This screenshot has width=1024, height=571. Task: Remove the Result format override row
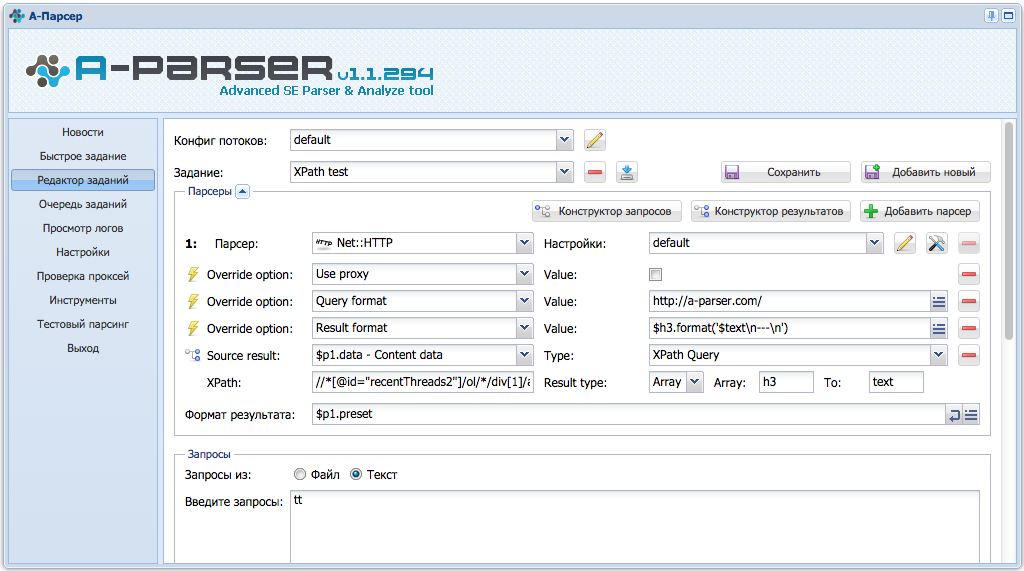[968, 328]
